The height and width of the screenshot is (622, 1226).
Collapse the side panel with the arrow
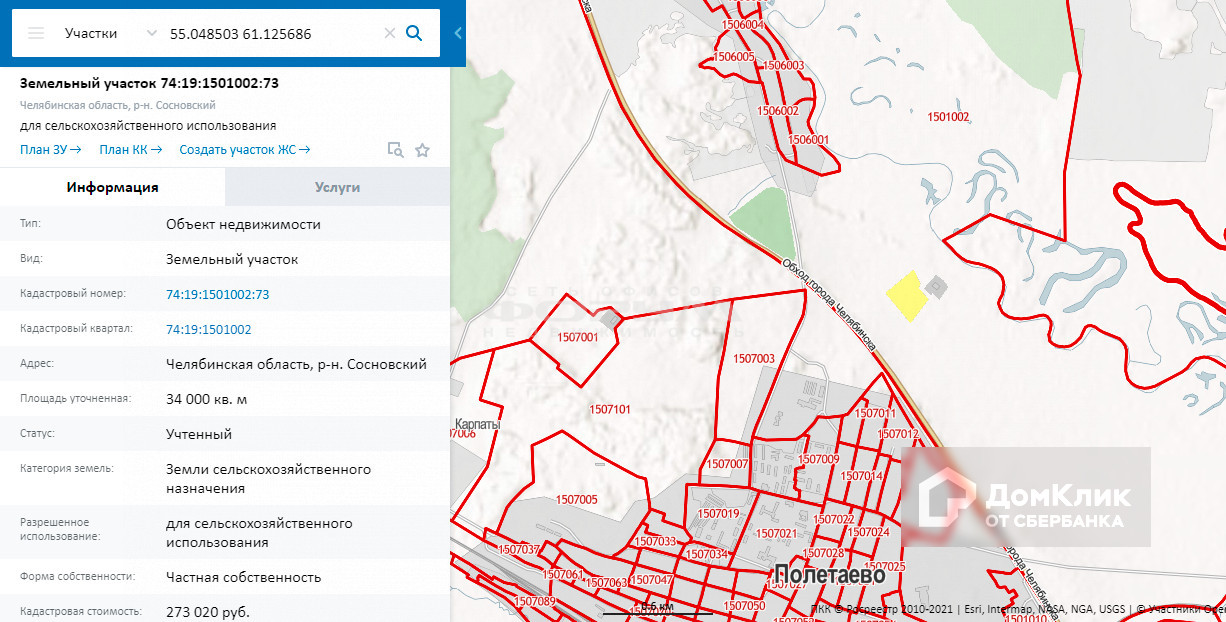click(458, 33)
